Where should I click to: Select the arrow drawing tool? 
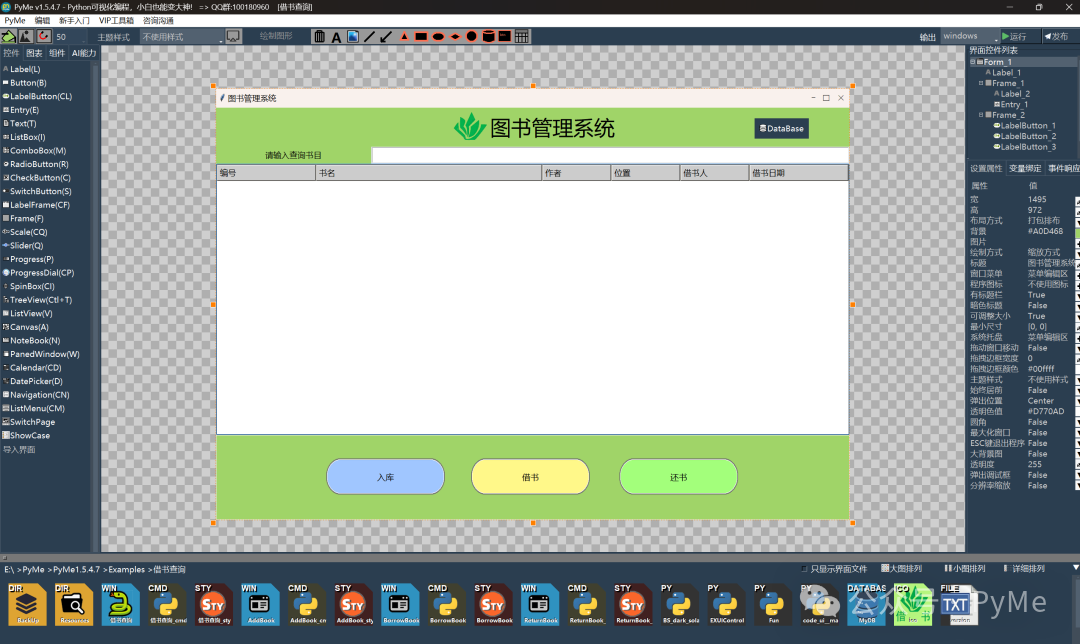click(386, 37)
